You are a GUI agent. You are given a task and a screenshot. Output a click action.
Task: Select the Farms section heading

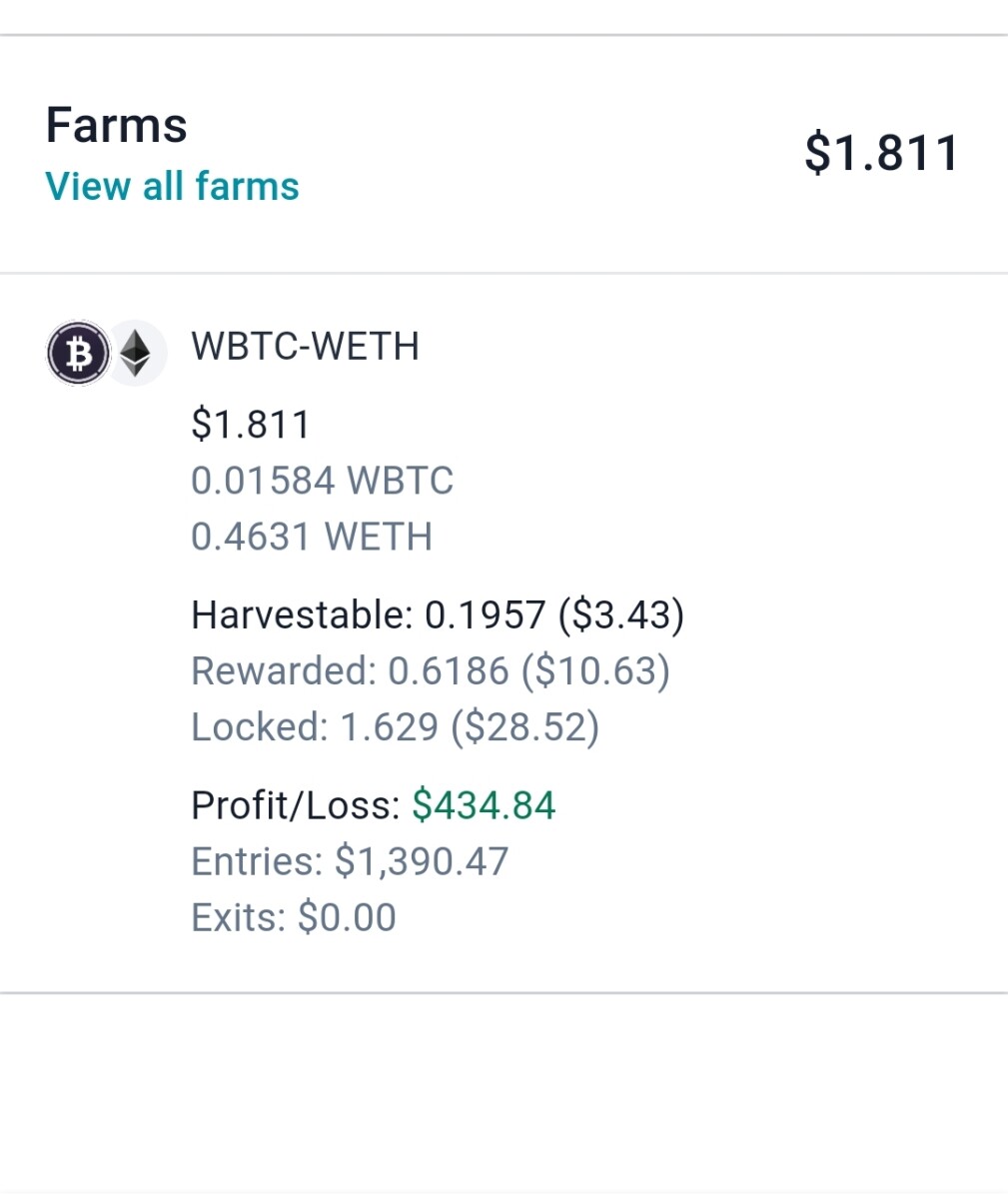116,126
